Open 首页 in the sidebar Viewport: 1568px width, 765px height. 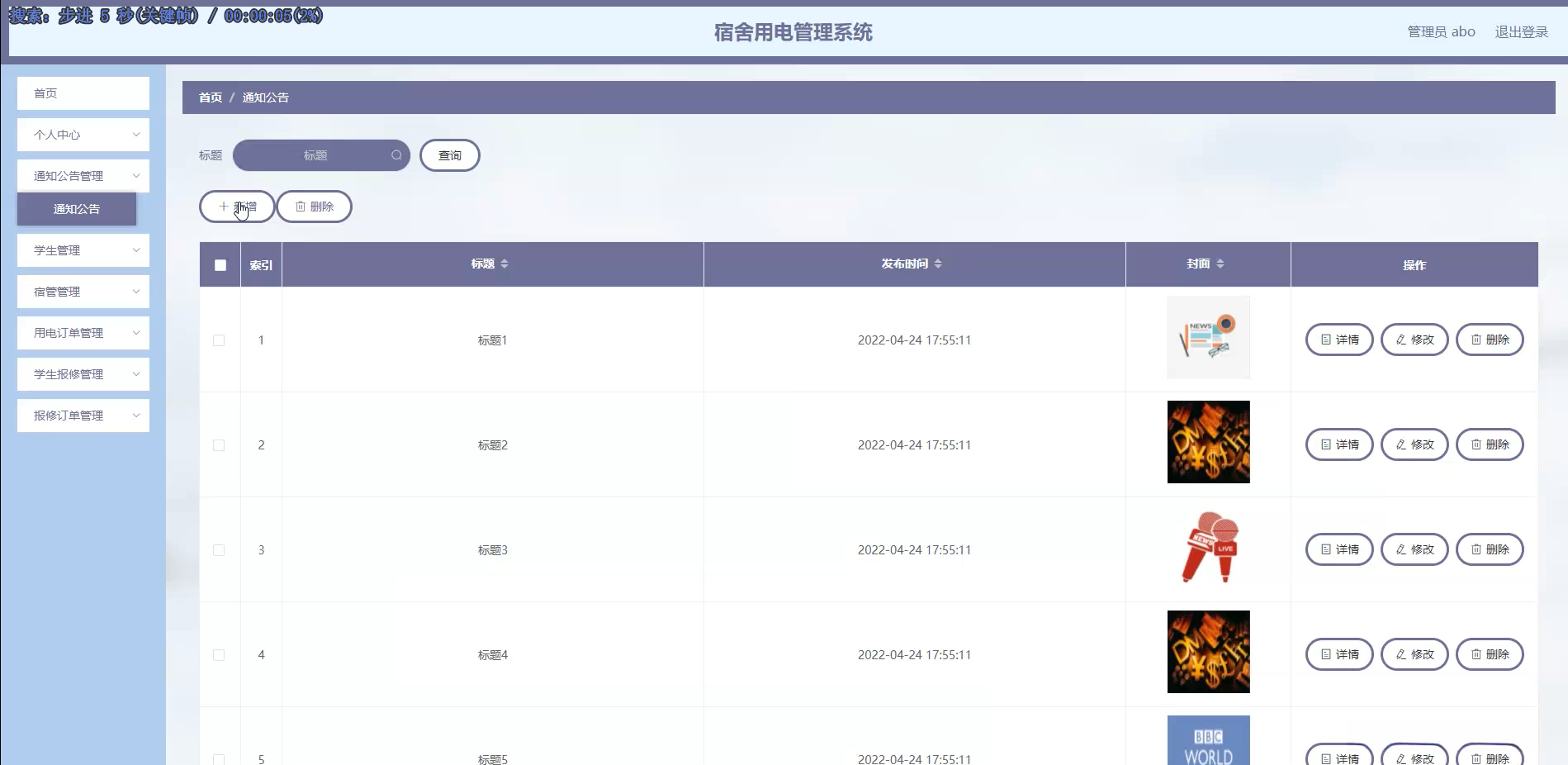click(x=83, y=93)
